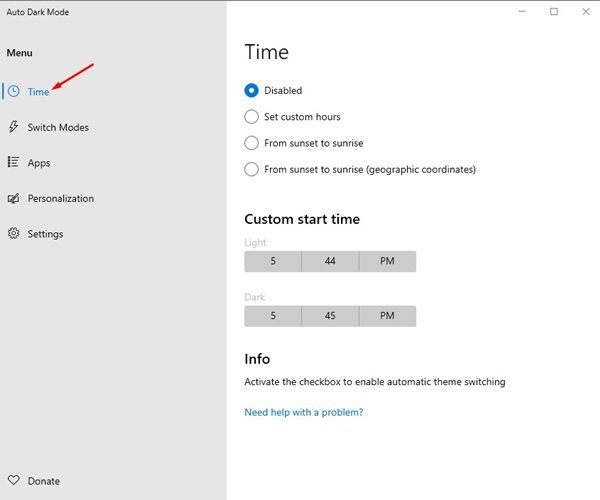Click the heart Donate icon
This screenshot has width=600, height=500.
pyautogui.click(x=14, y=480)
